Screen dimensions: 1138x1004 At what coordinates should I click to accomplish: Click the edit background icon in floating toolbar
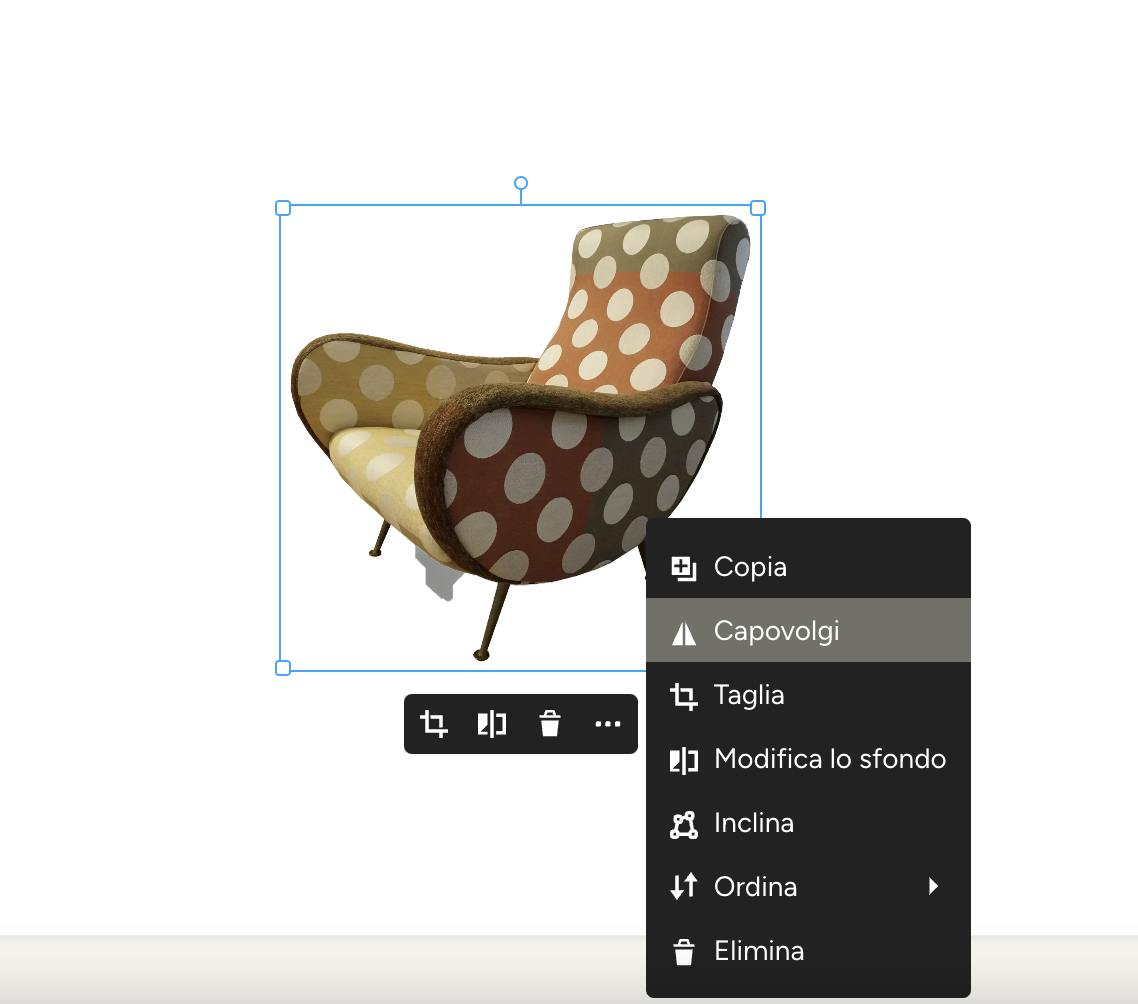[x=491, y=724]
